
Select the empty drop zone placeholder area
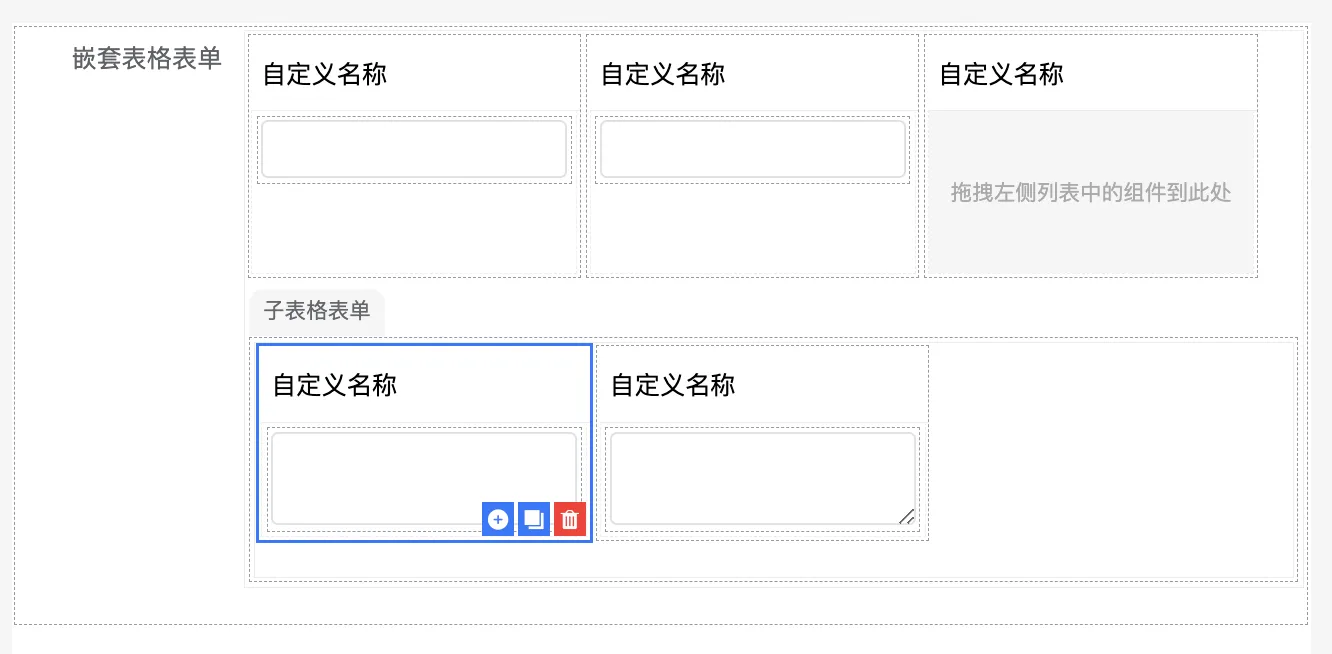pyautogui.click(x=1090, y=193)
